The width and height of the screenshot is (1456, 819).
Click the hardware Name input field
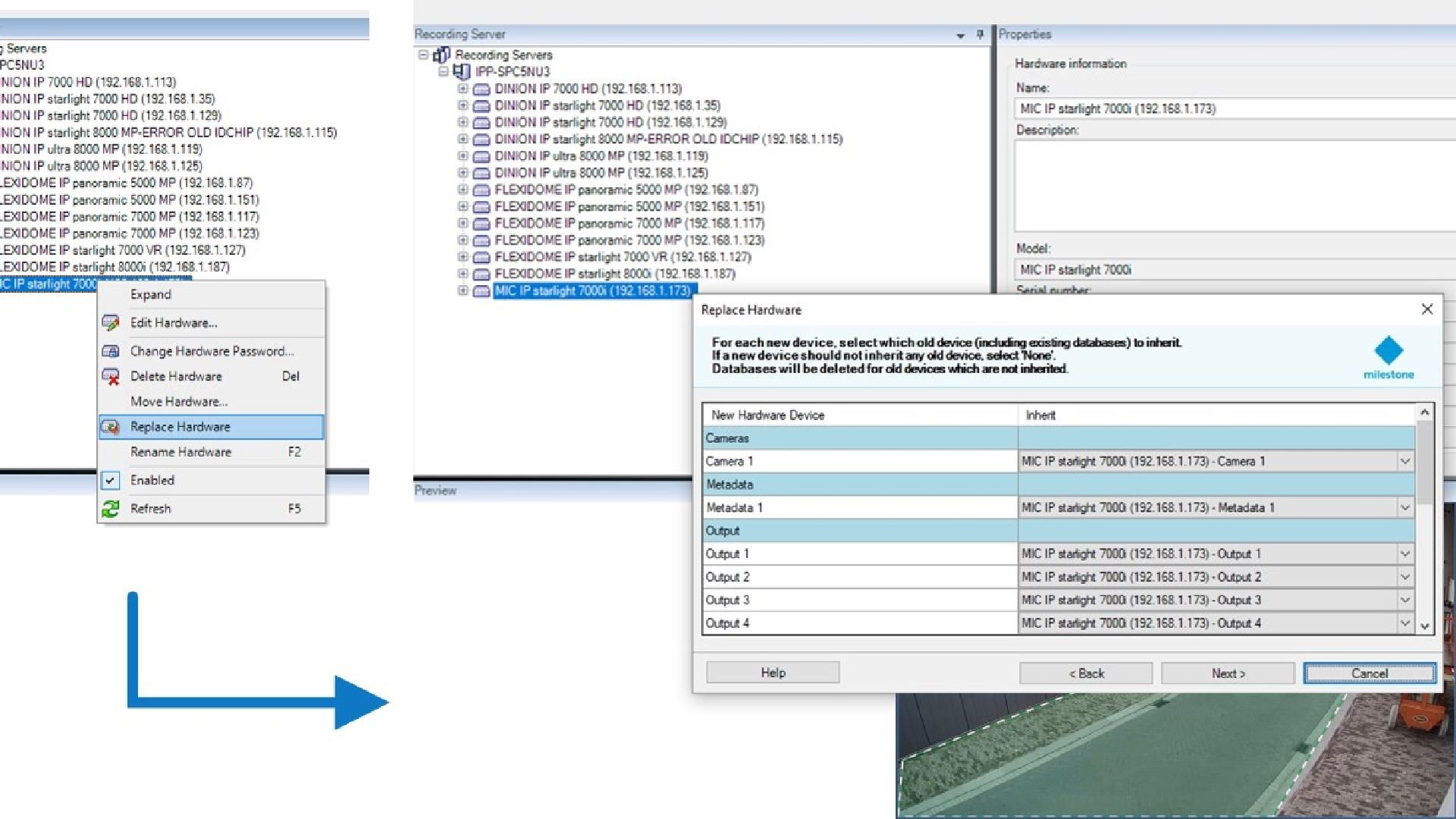pyautogui.click(x=1235, y=108)
